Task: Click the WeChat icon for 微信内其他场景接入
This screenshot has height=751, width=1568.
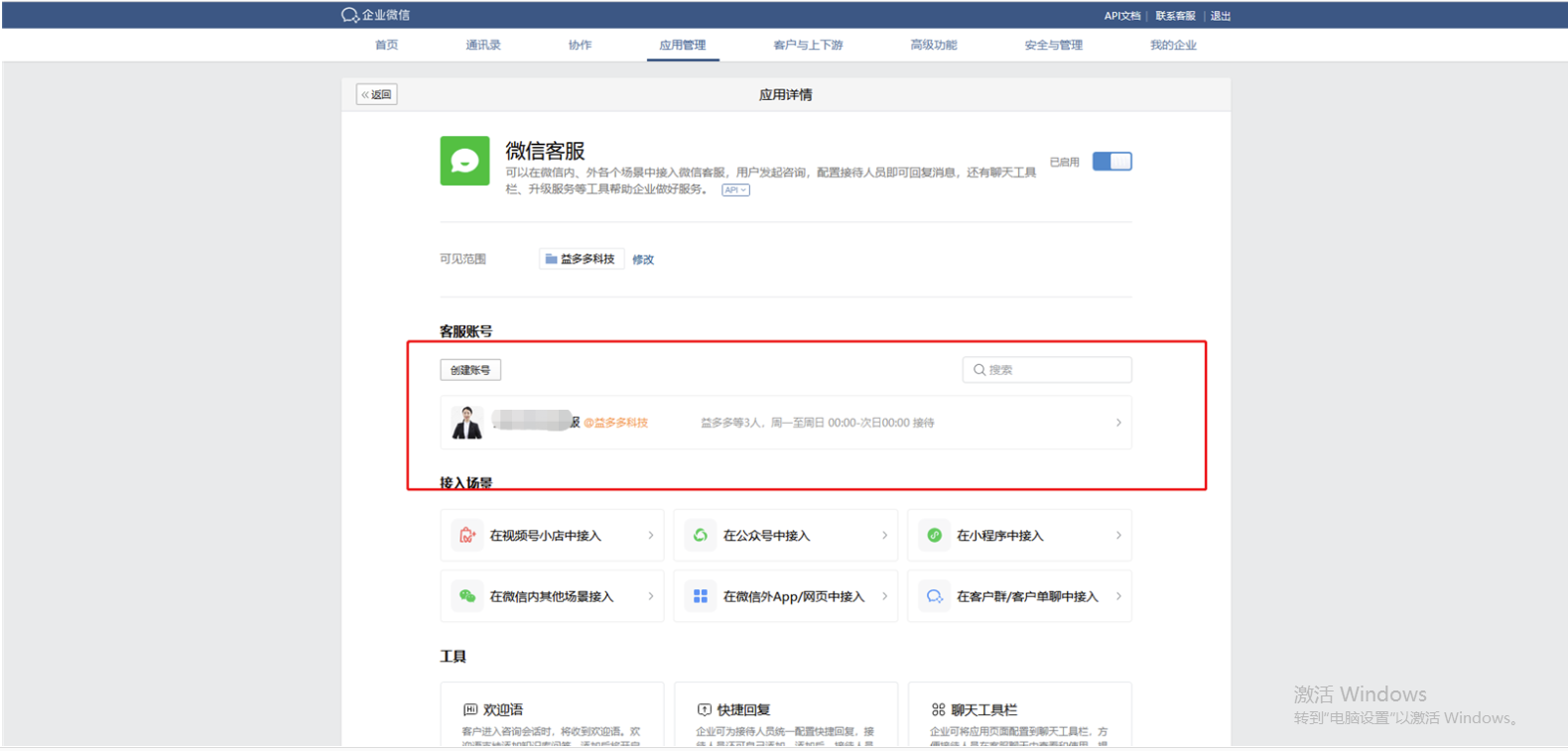Action: (x=466, y=596)
